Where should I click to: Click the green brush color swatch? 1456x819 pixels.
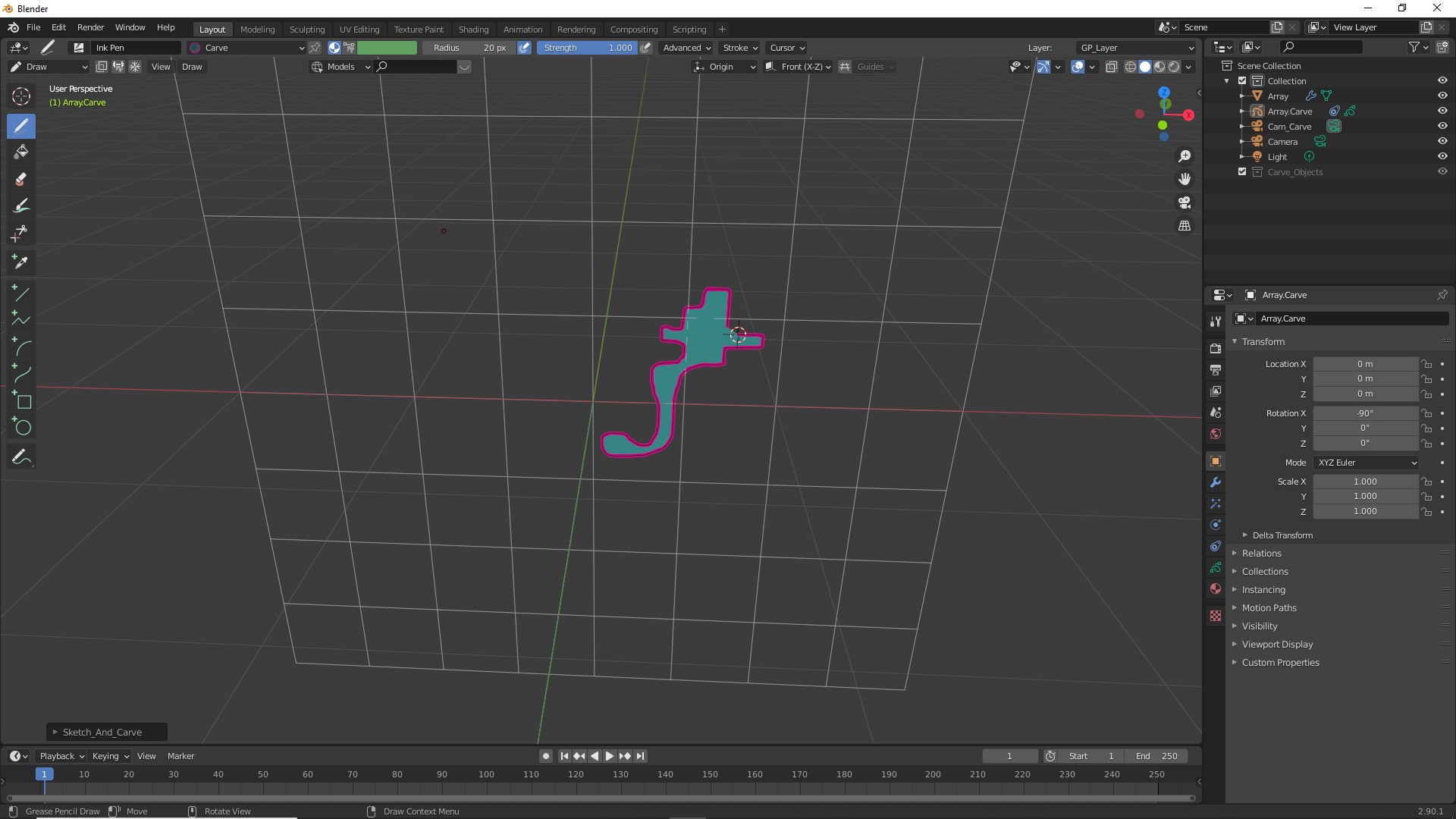pyautogui.click(x=387, y=48)
